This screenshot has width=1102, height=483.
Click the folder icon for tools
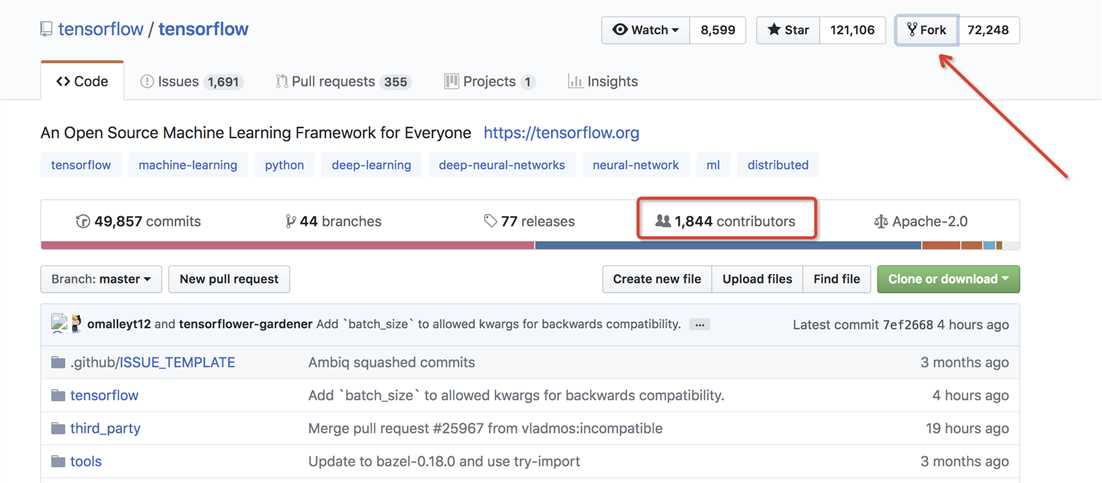pos(58,461)
